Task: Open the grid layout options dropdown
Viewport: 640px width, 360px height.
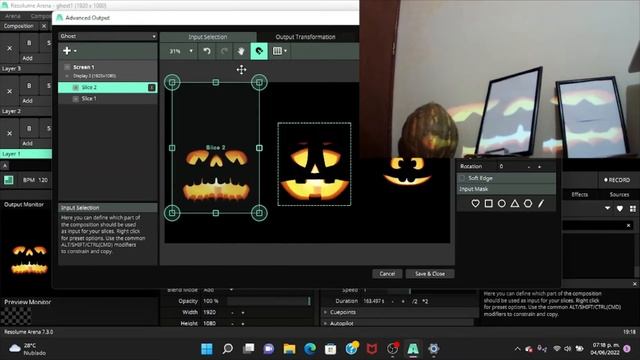Action: point(280,51)
